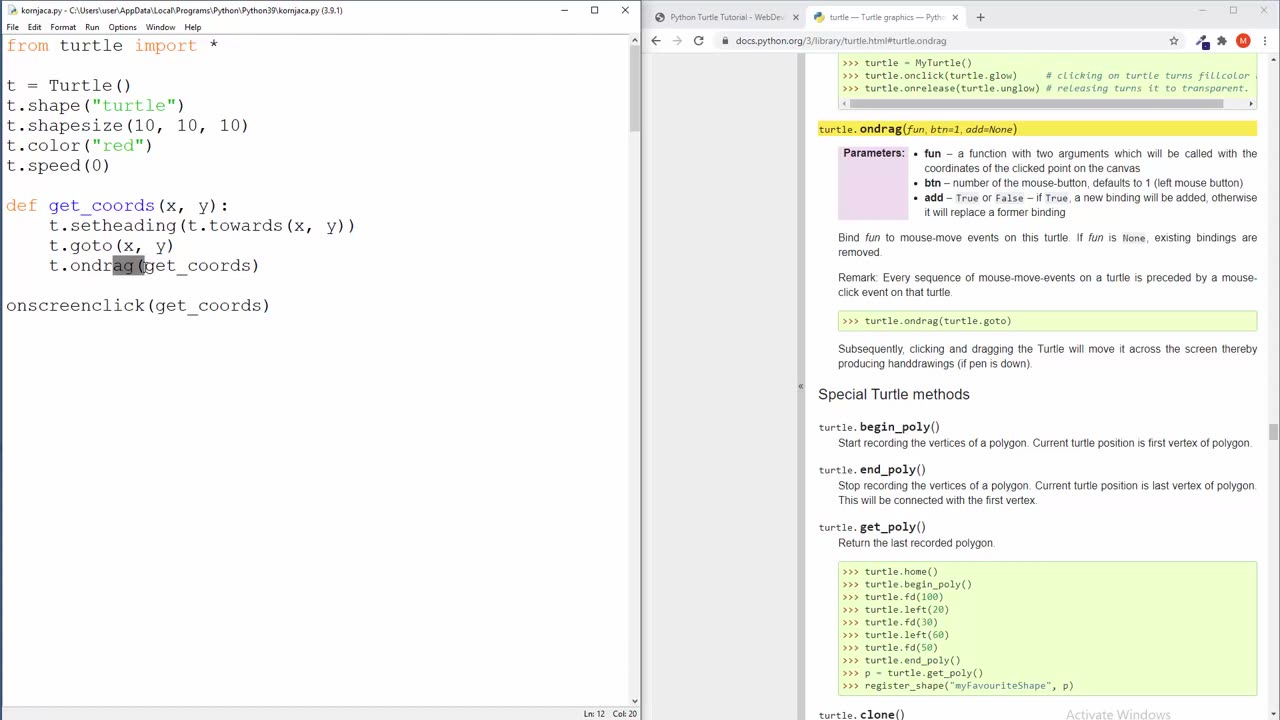This screenshot has height=720, width=1280.
Task: Click the 'from turtle import *' line
Action: click(112, 45)
